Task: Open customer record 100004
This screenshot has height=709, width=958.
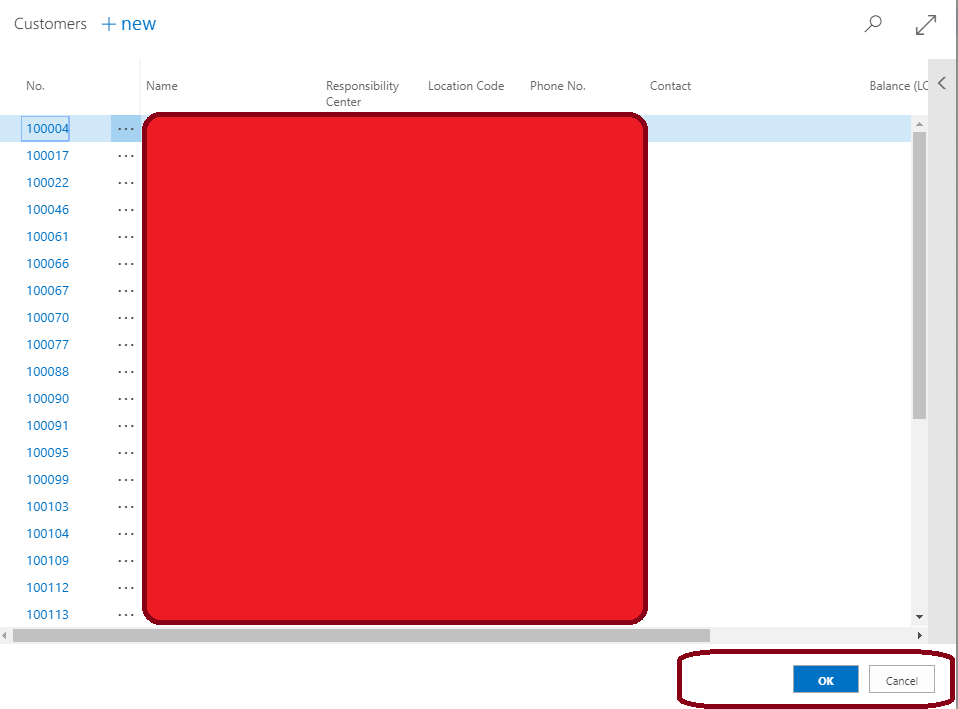Action: pyautogui.click(x=46, y=128)
